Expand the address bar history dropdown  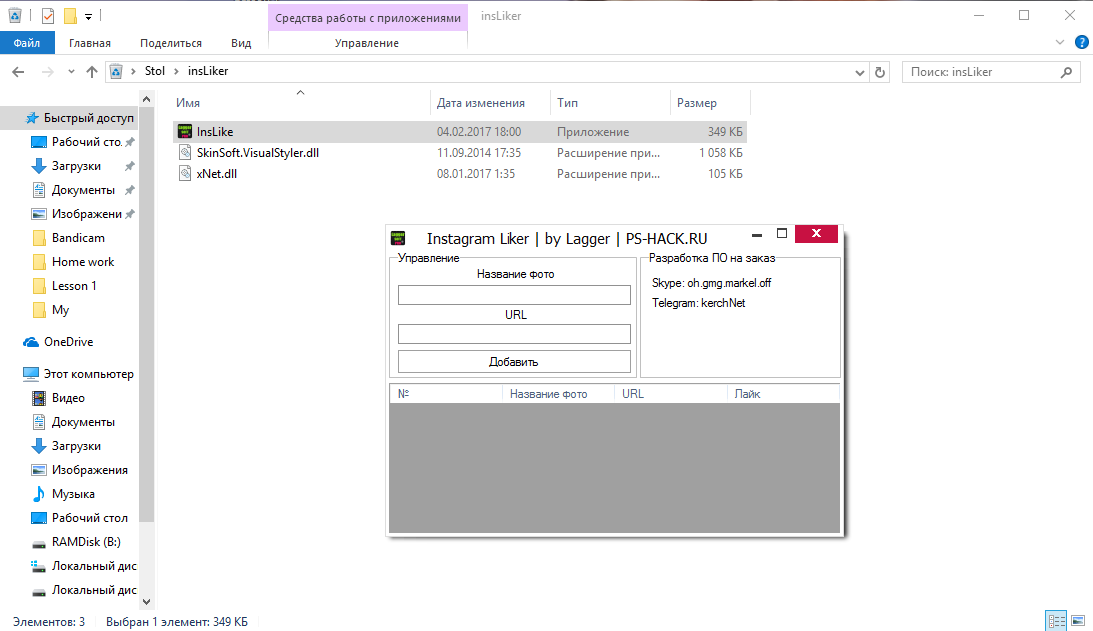pyautogui.click(x=859, y=72)
